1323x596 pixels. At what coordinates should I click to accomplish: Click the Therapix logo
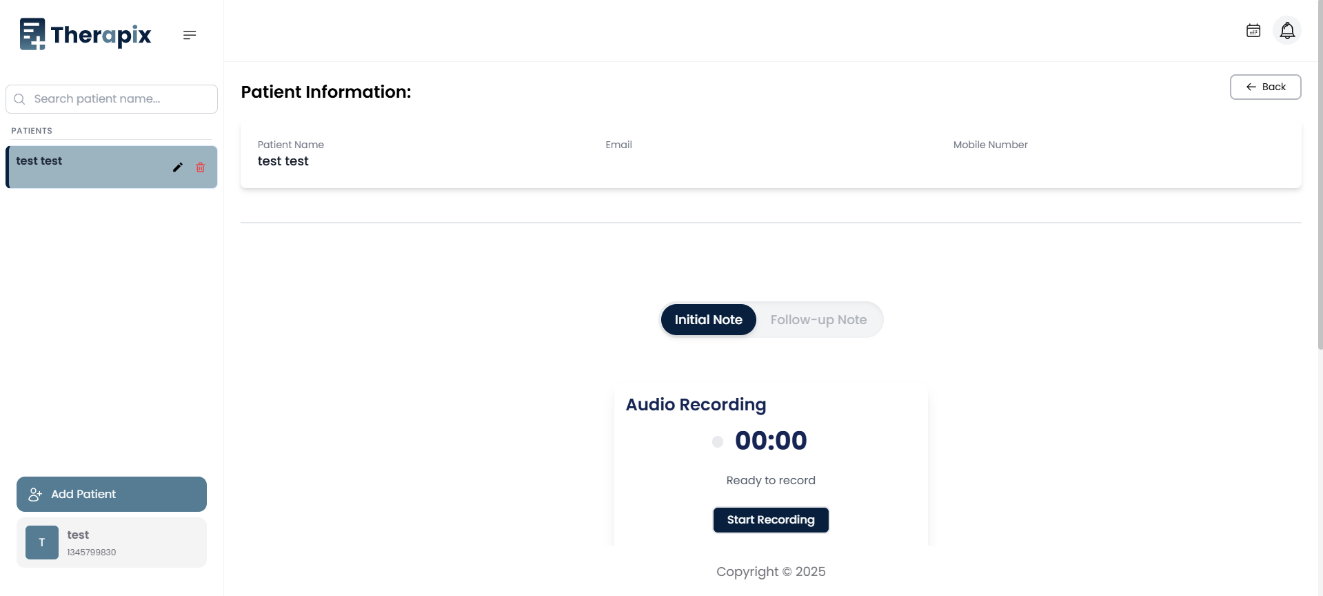pyautogui.click(x=86, y=35)
